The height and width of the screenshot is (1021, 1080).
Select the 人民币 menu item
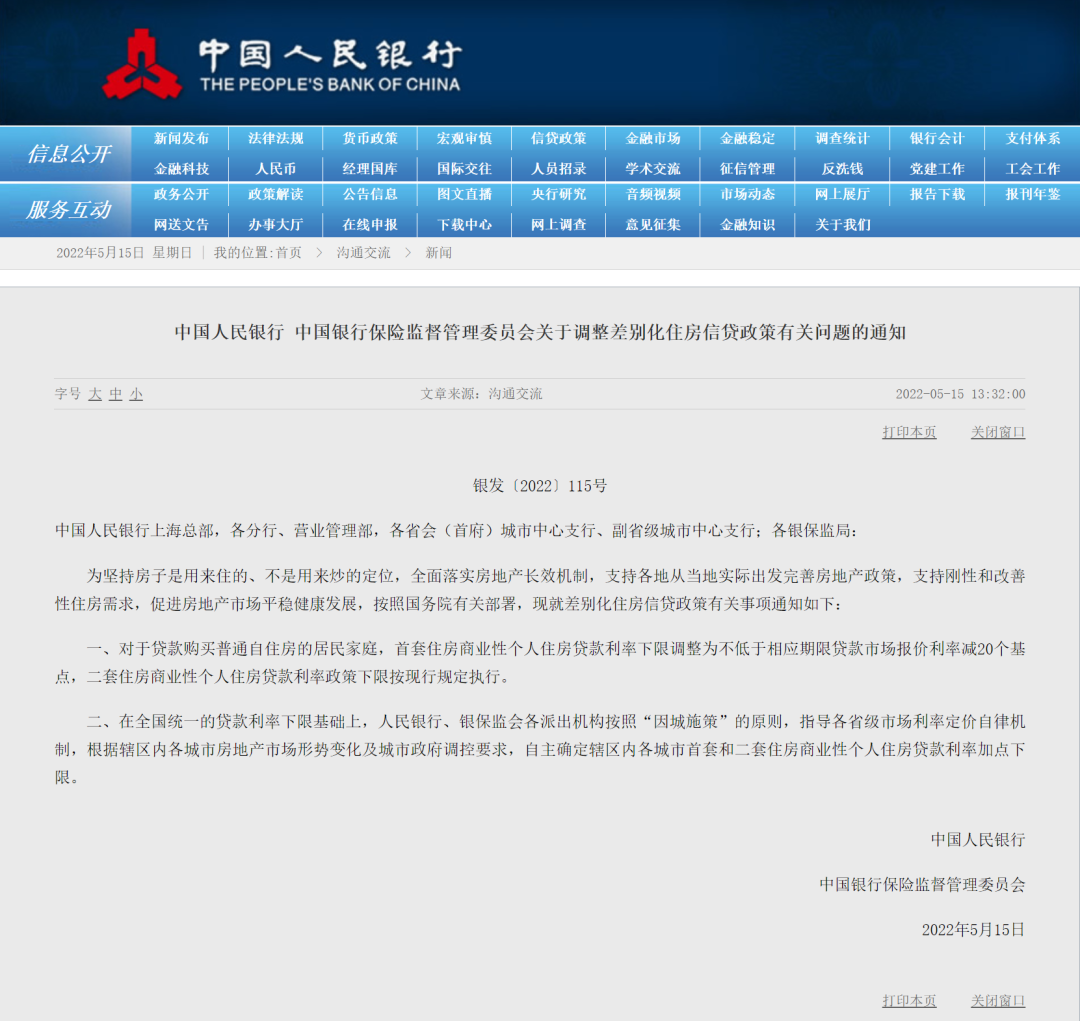pyautogui.click(x=276, y=169)
